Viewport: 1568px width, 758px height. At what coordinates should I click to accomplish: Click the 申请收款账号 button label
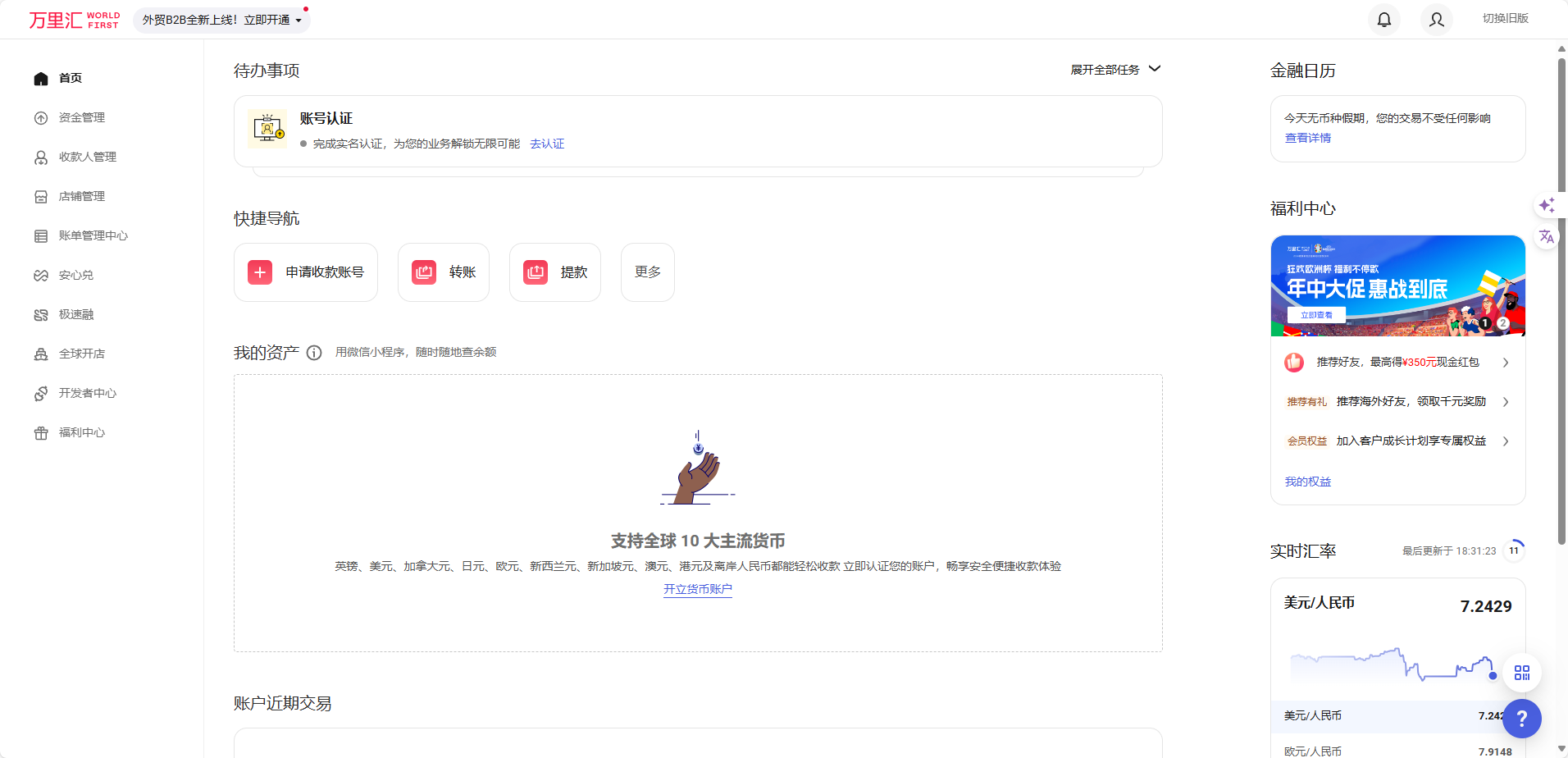coord(325,272)
